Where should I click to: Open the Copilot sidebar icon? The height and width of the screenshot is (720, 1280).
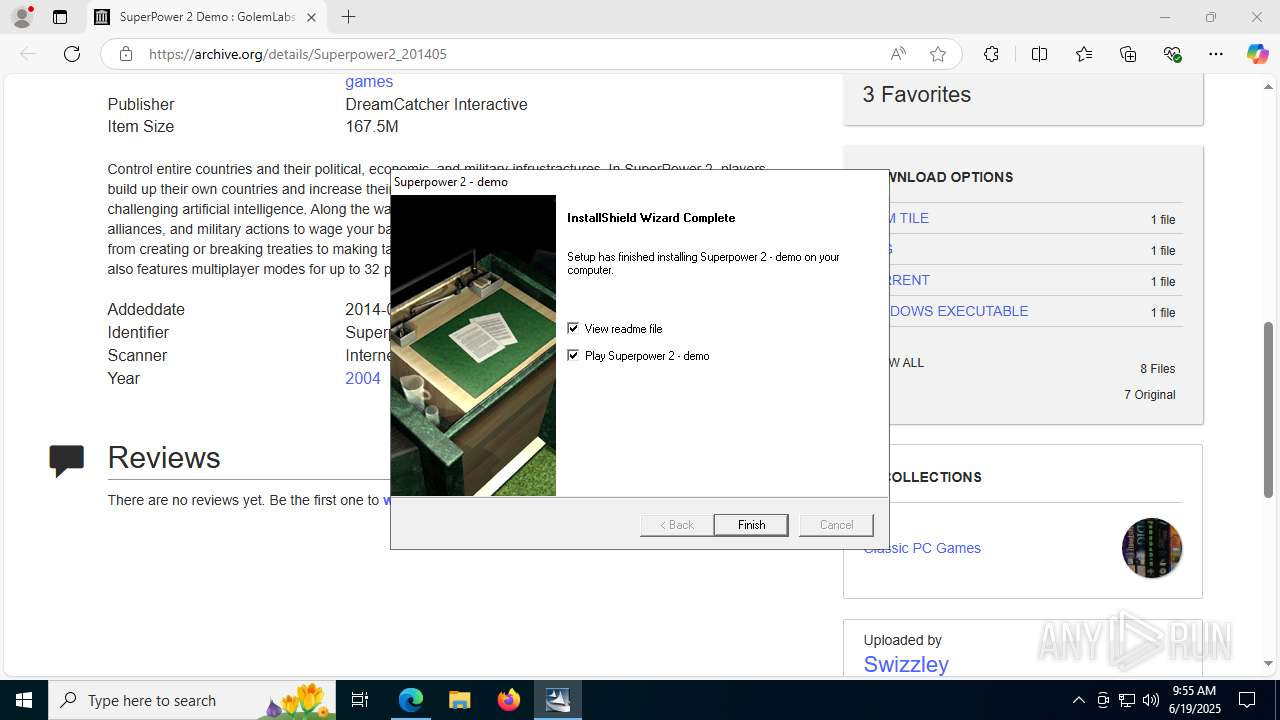[x=1257, y=54]
